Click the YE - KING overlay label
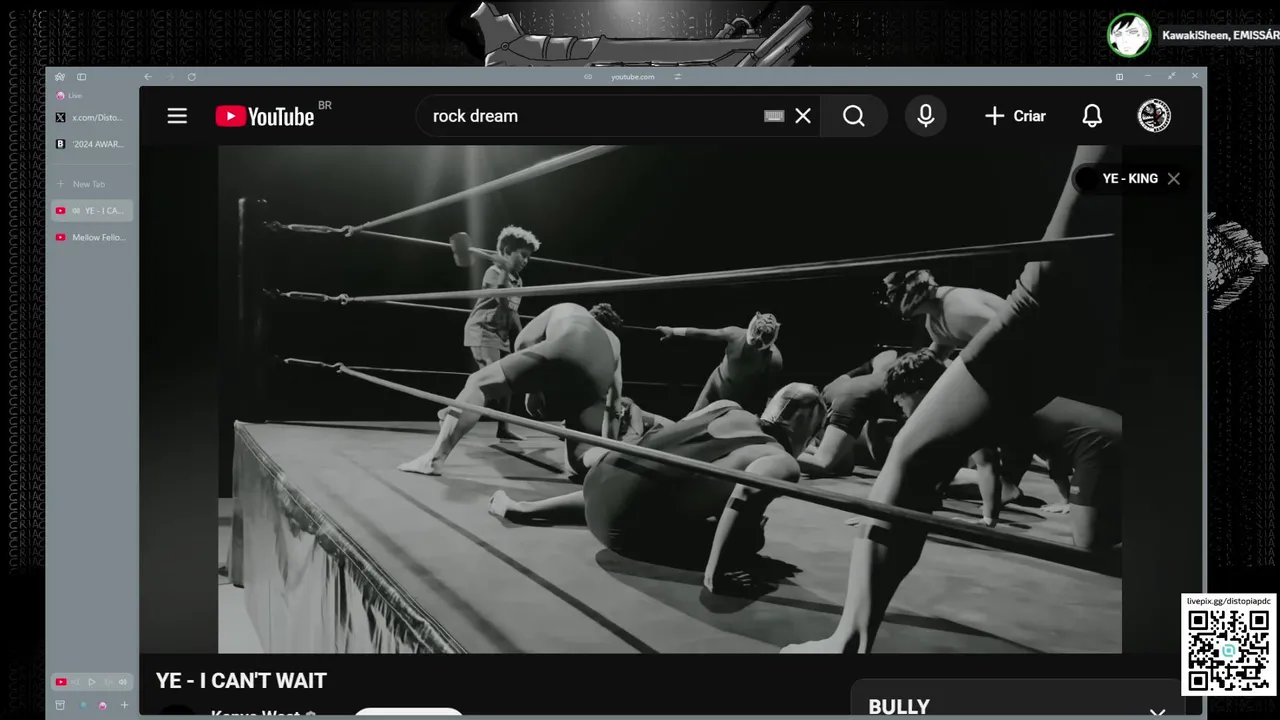This screenshot has height=720, width=1280. pyautogui.click(x=1130, y=178)
